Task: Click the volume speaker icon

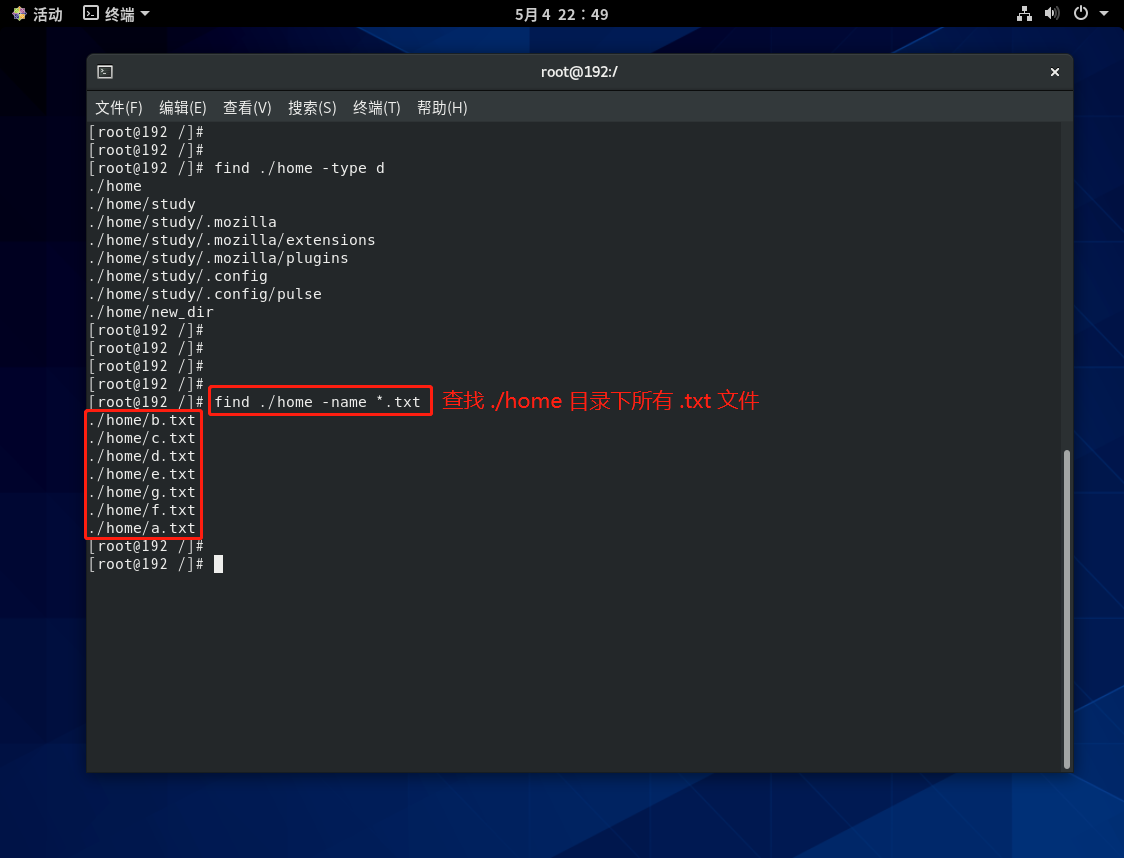Action: click(1051, 14)
